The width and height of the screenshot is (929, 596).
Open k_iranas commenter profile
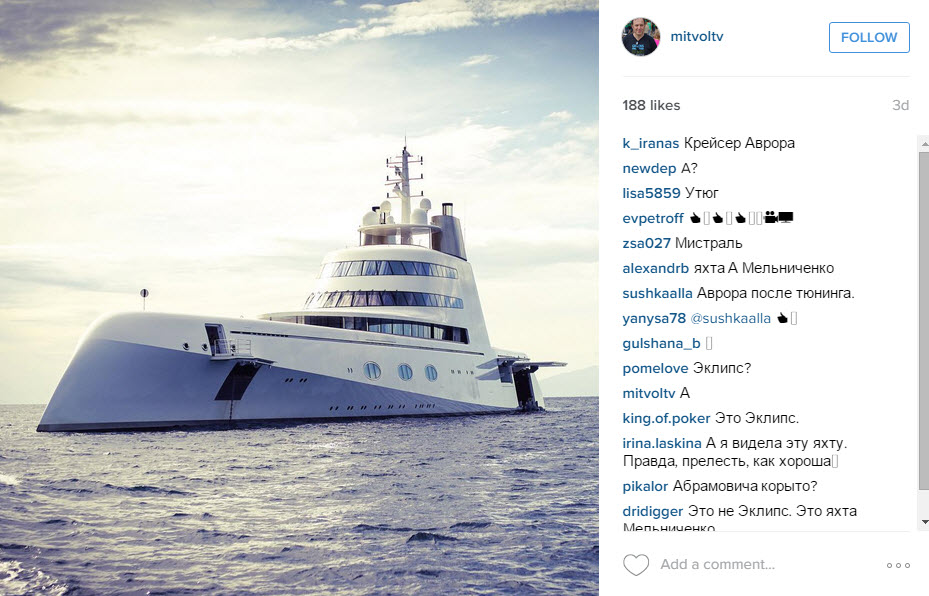pyautogui.click(x=651, y=143)
